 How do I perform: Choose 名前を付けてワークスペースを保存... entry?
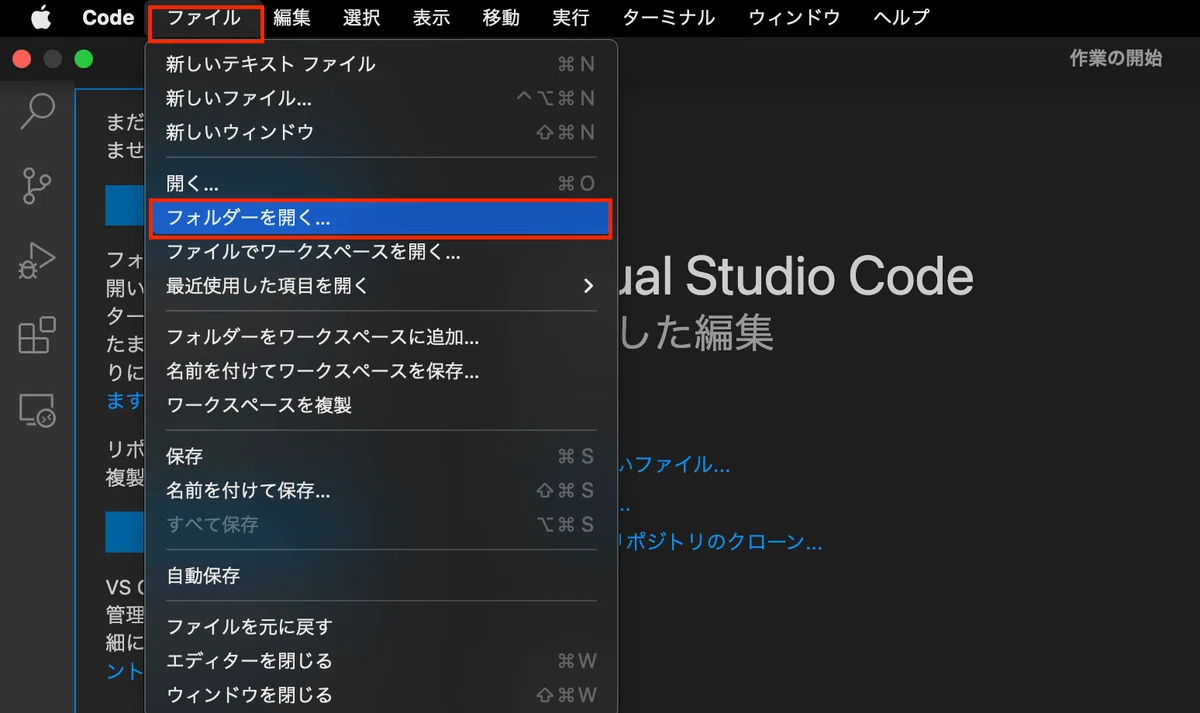381,372
